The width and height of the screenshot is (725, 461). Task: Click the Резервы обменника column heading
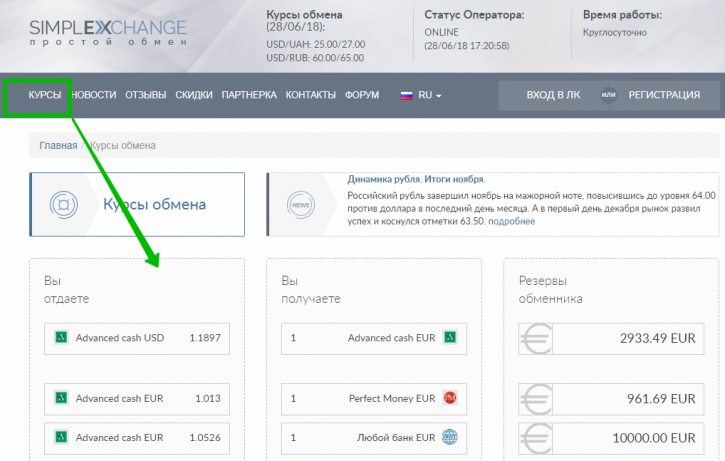click(550, 290)
